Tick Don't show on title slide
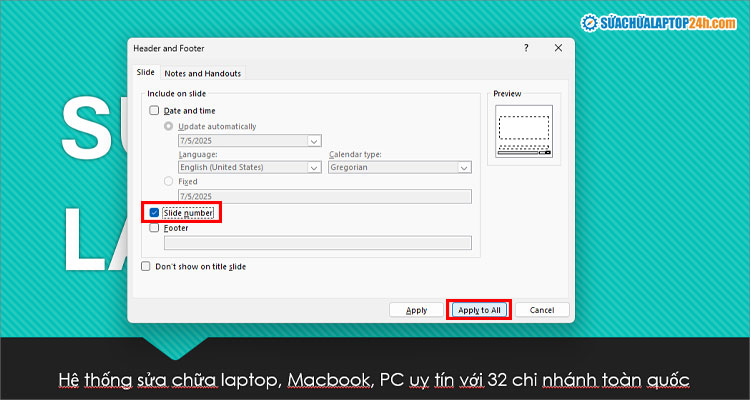The width and height of the screenshot is (750, 400). 145,267
